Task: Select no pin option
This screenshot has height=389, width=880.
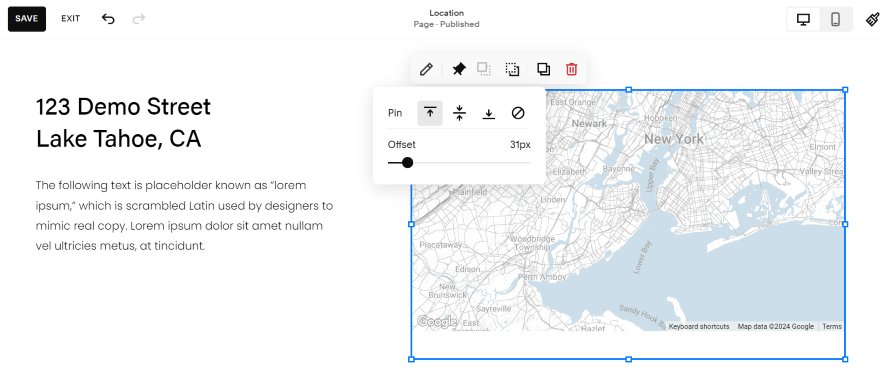Action: [x=518, y=113]
